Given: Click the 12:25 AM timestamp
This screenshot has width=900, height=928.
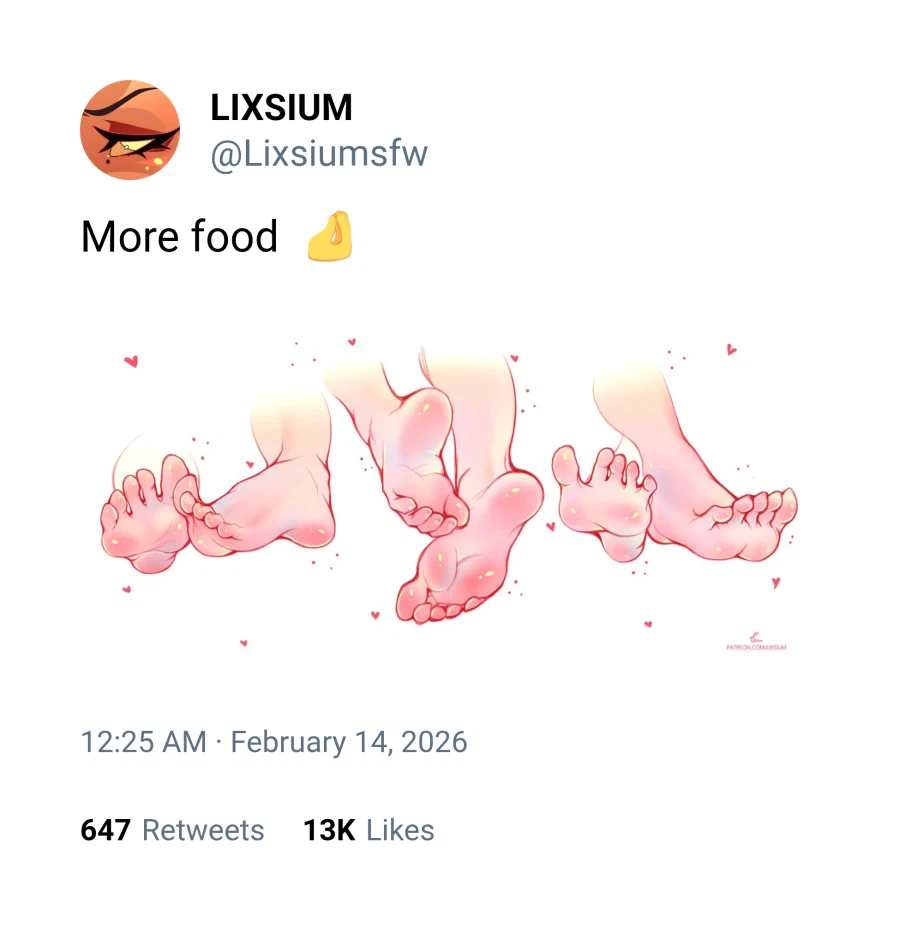Looking at the screenshot, I should [x=143, y=742].
